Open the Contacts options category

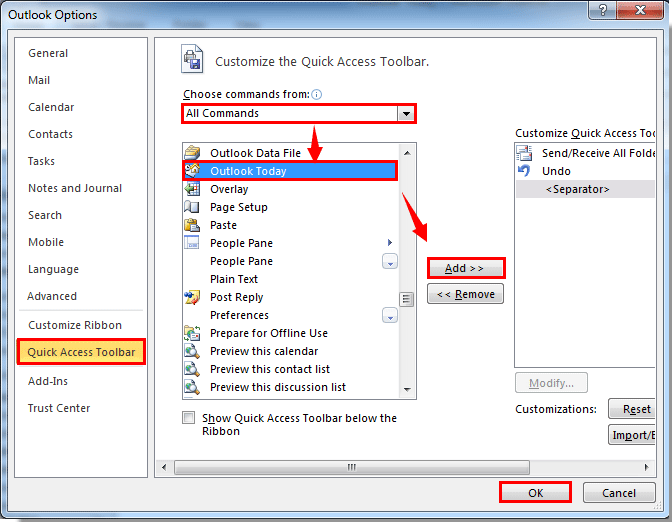tap(51, 134)
